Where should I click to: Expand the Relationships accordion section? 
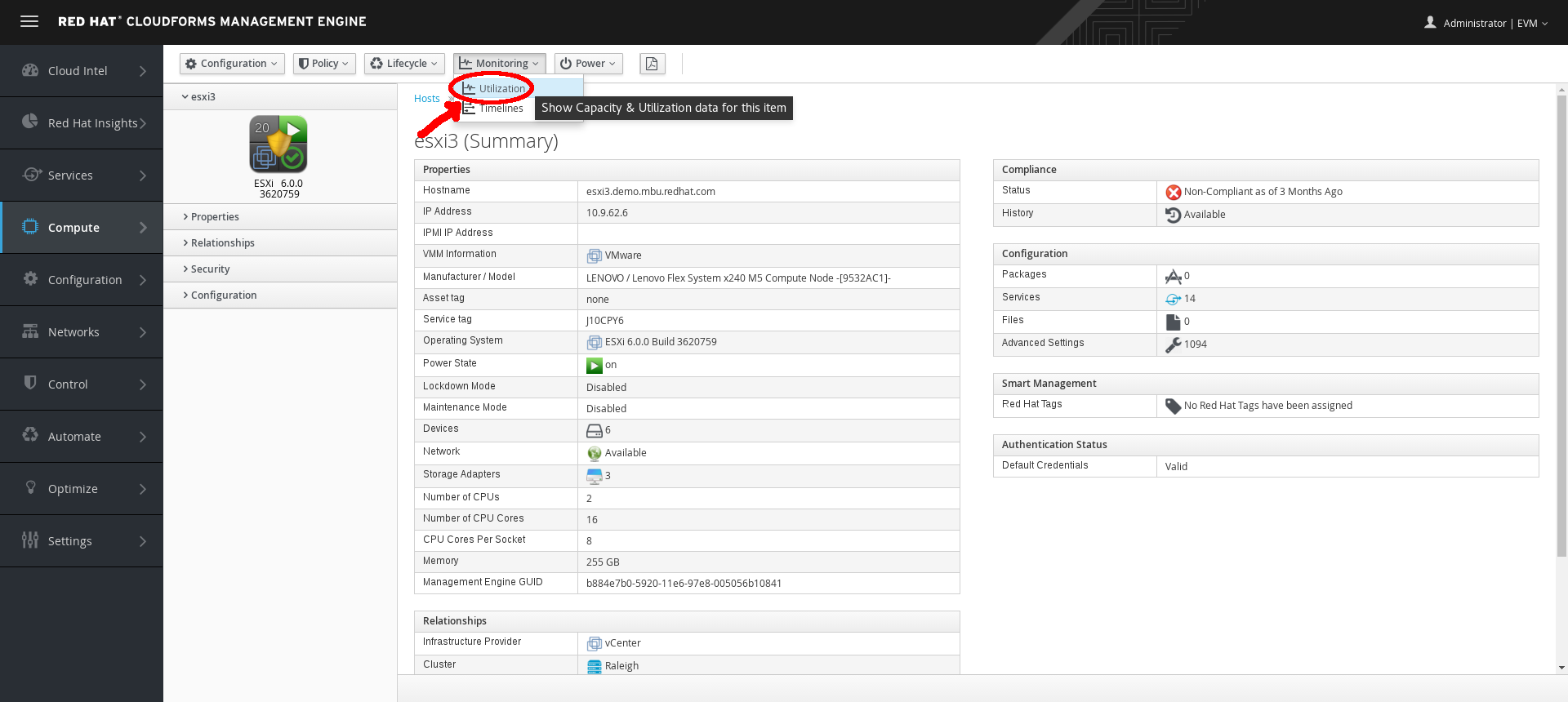tap(280, 243)
